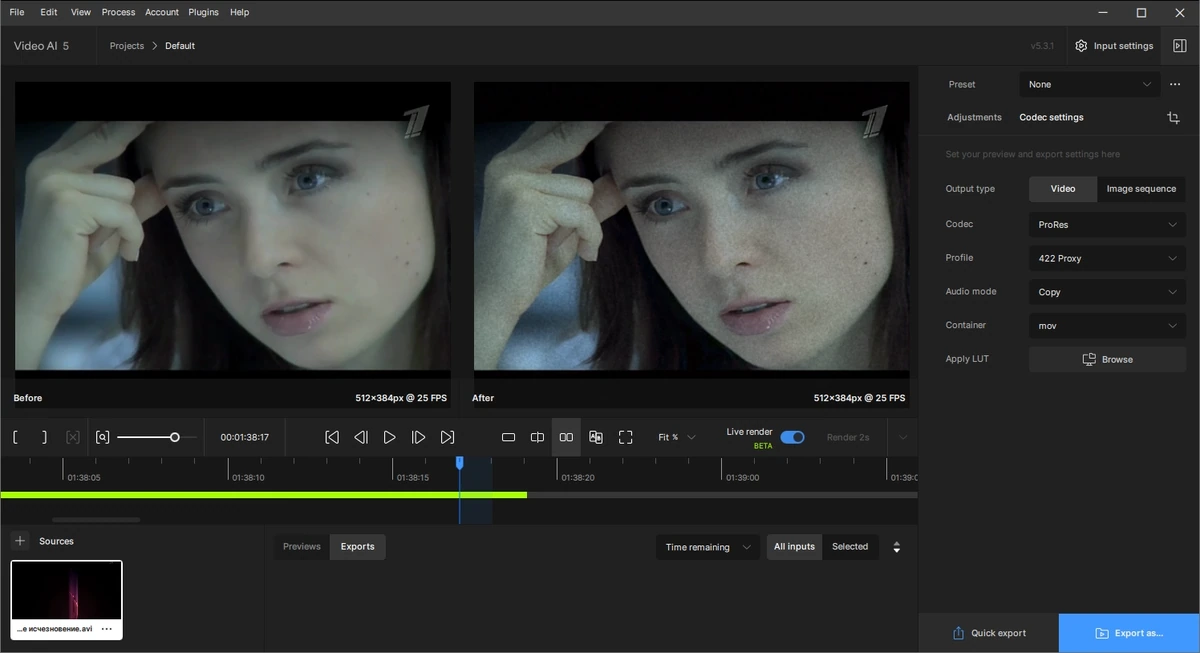
Task: Switch to the Adjustments tab
Action: tap(974, 117)
